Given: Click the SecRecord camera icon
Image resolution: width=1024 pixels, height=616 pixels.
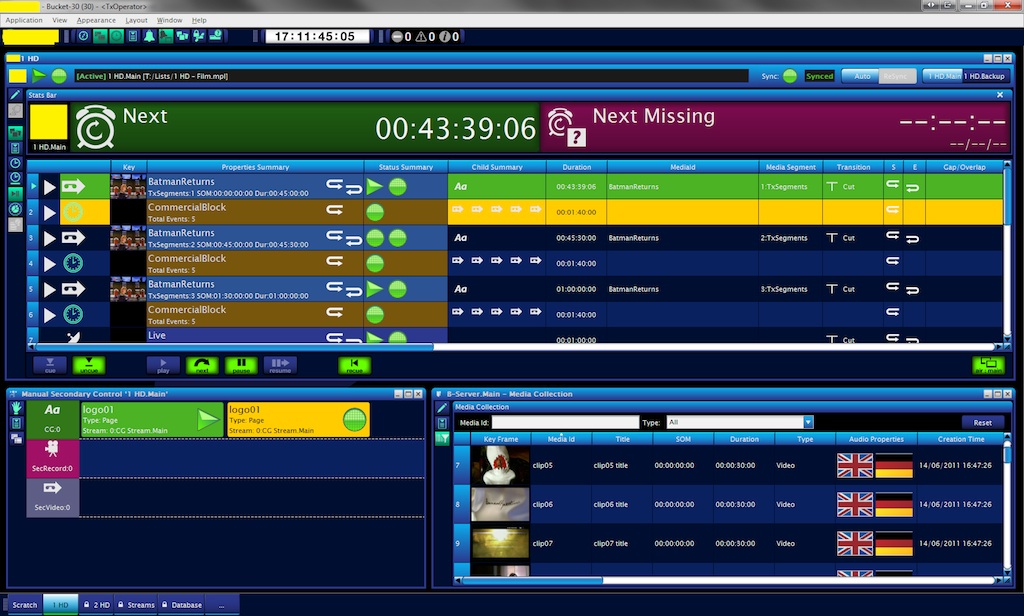Looking at the screenshot, I should [52, 453].
